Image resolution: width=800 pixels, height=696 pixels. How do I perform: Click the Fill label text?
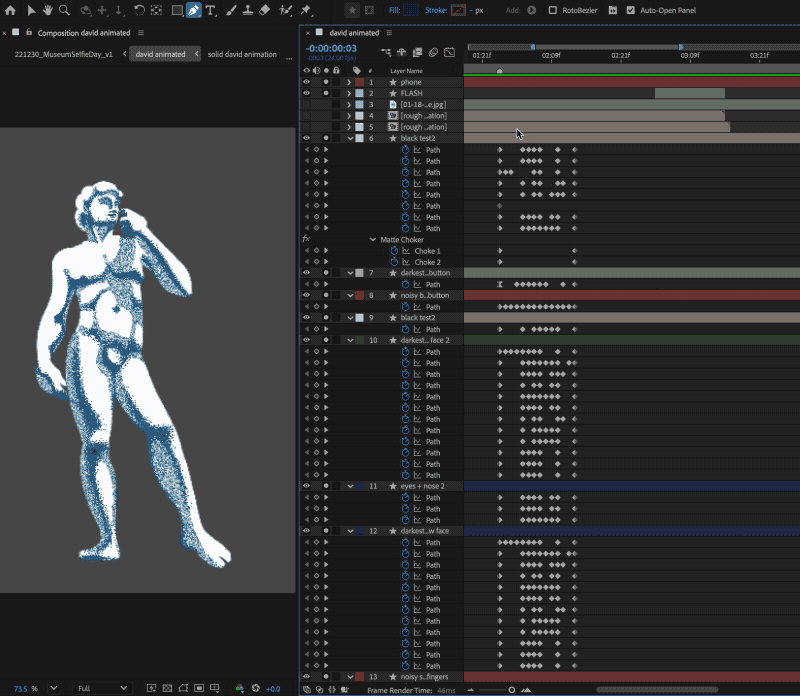(394, 10)
